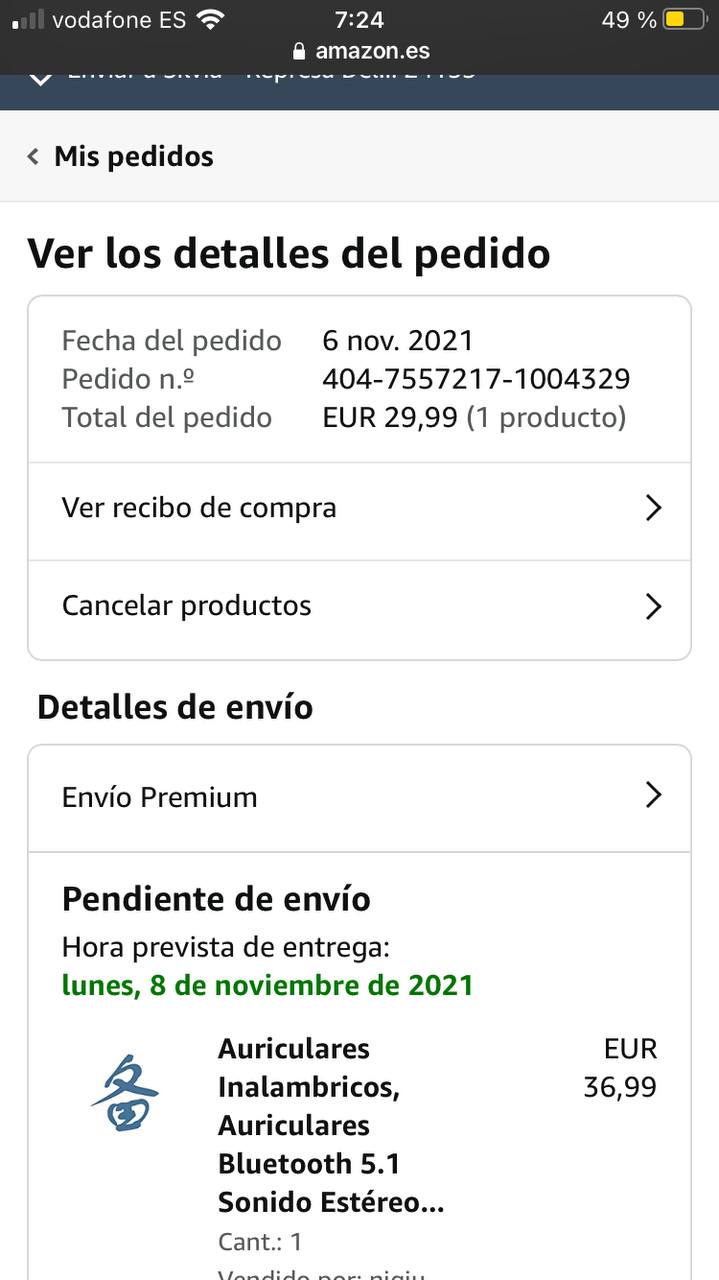Tap the Wi-Fi icon in status bar
This screenshot has height=1280, width=719.
coord(210,19)
